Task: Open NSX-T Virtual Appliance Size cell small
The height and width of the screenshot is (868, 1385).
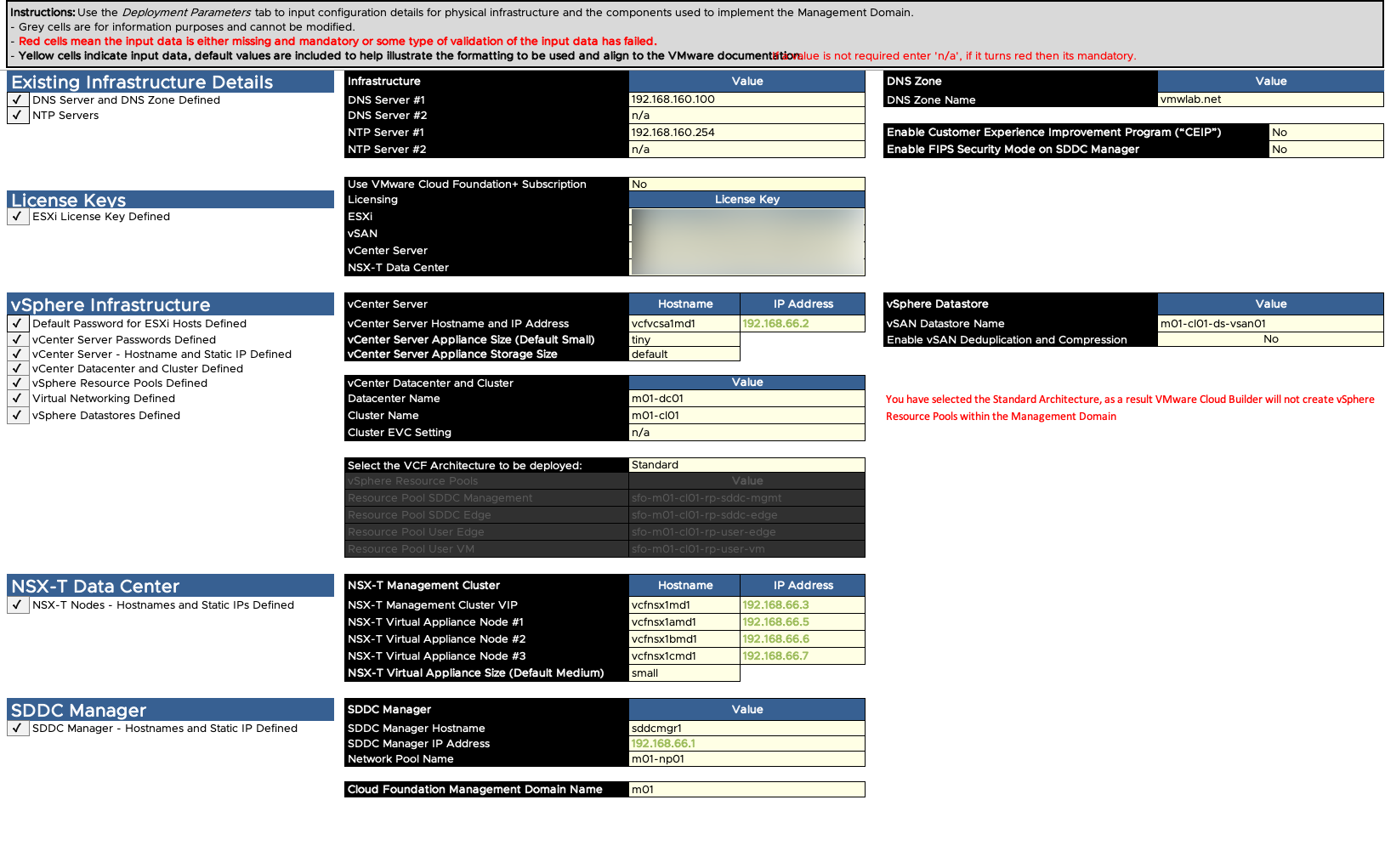Action: (x=684, y=673)
